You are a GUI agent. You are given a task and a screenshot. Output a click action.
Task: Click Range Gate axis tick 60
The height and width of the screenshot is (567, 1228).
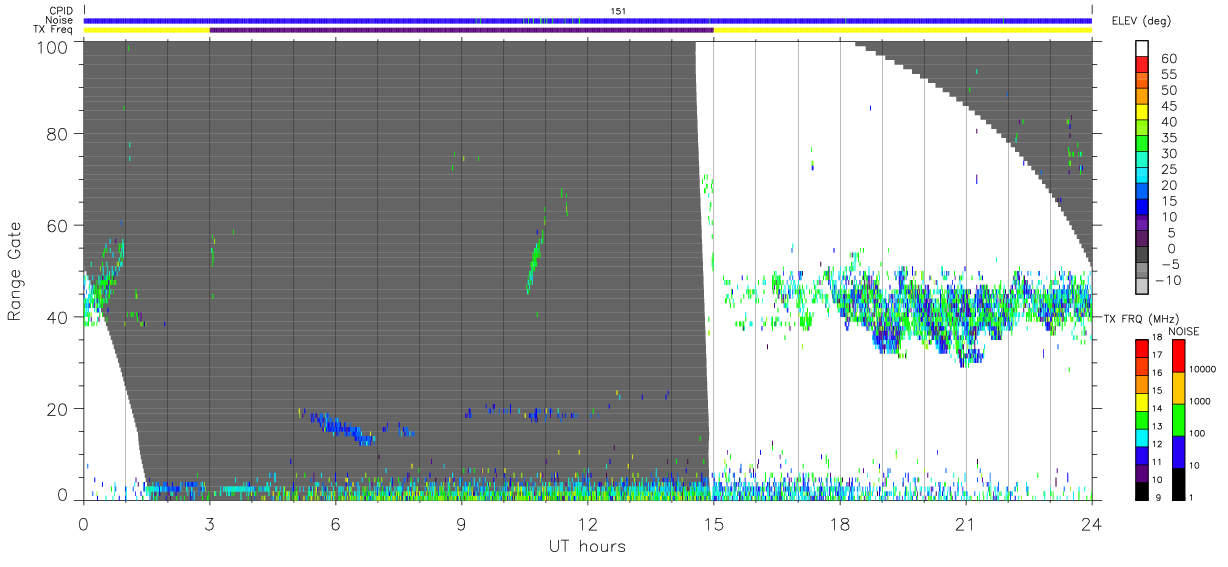(x=60, y=225)
